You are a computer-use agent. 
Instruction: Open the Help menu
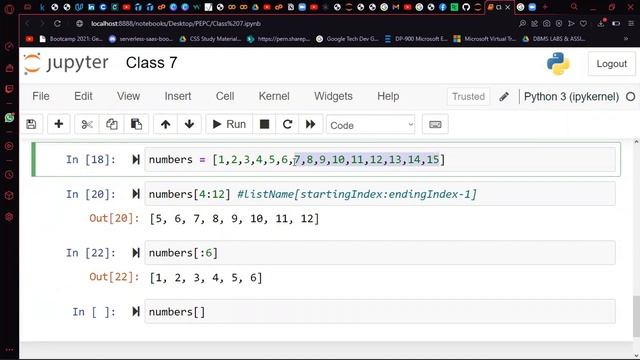[x=388, y=96]
